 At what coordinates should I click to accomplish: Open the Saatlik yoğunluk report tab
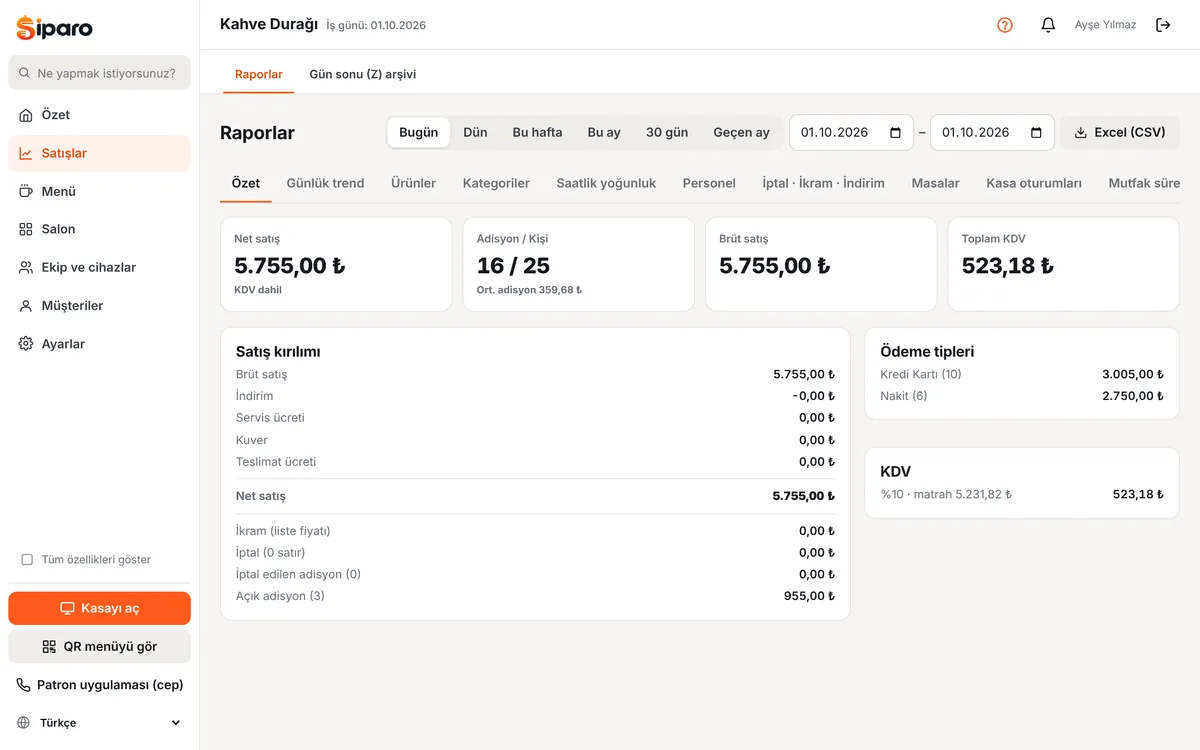(606, 183)
